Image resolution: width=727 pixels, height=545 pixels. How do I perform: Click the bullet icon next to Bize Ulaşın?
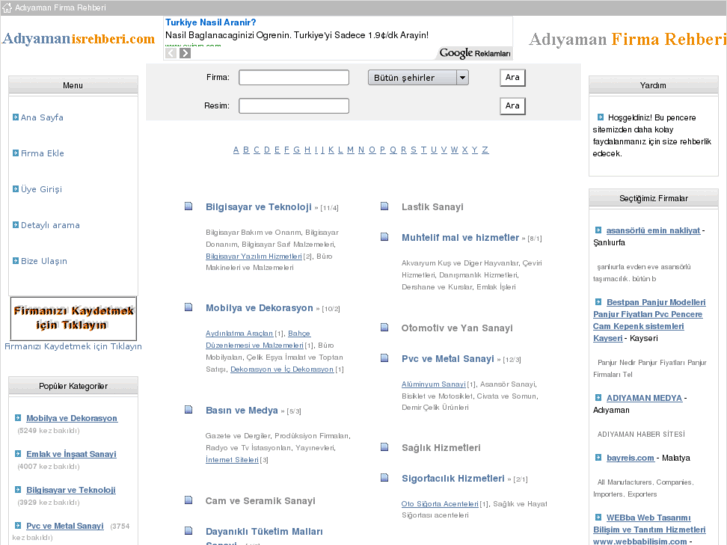coord(16,261)
